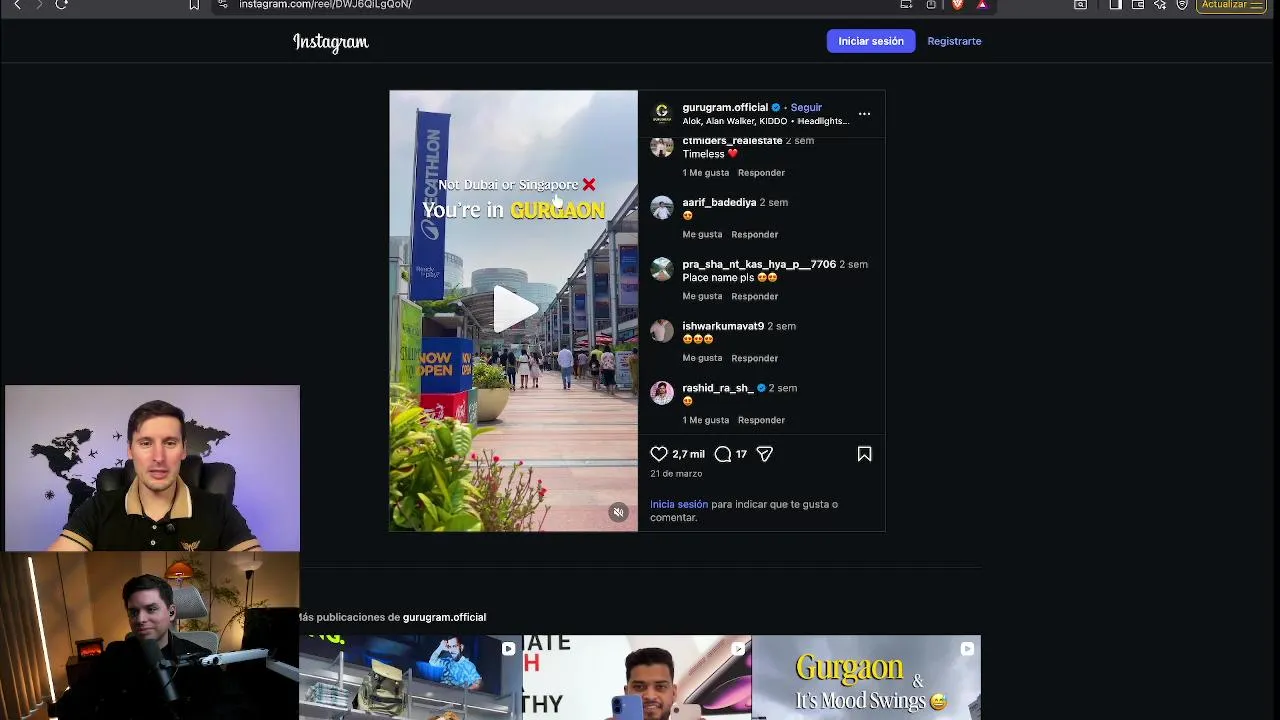Toggle the browser sidebar panel icon
Viewport: 1280px width, 720px height.
[x=1115, y=5]
